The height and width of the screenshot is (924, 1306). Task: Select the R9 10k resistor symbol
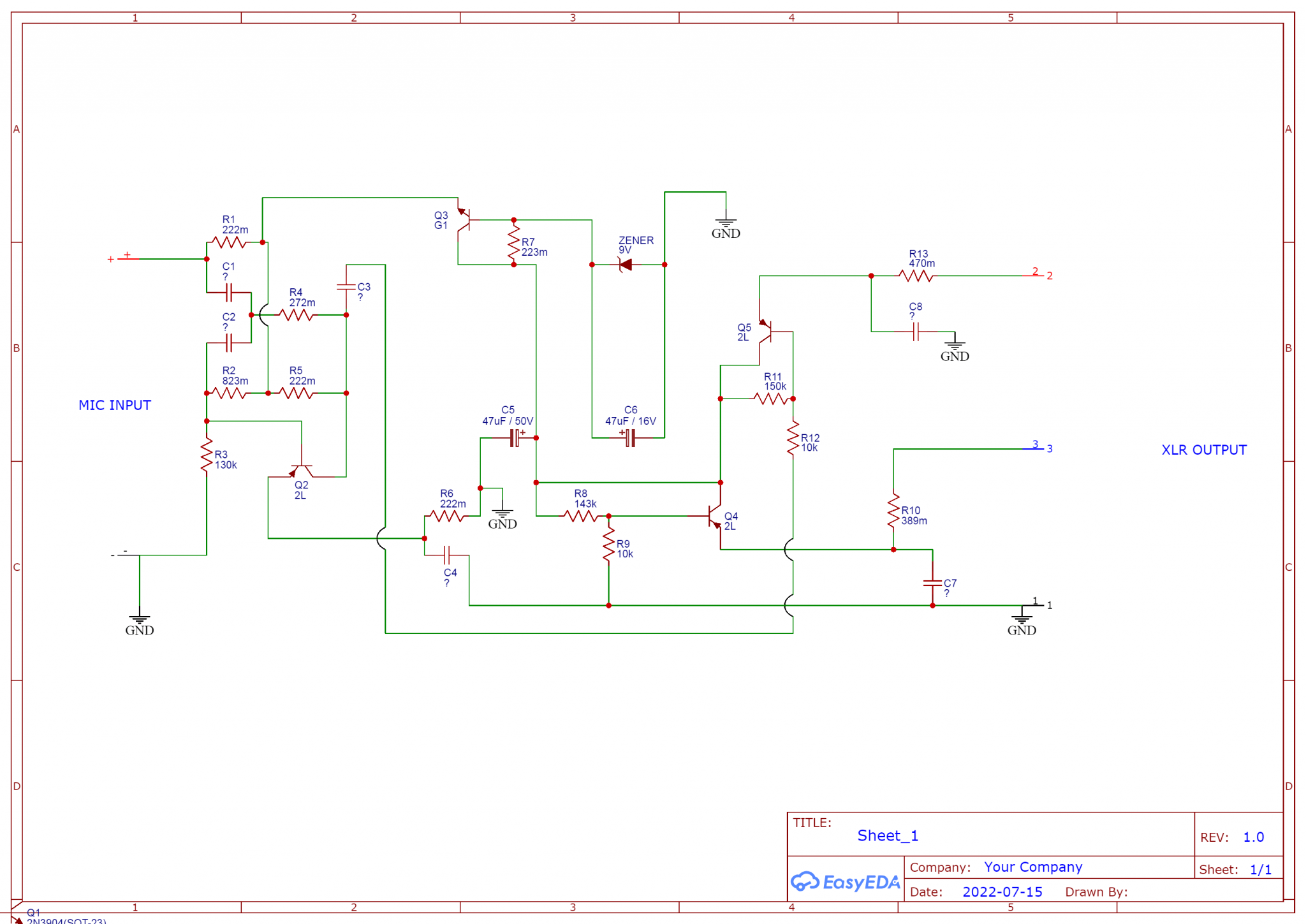point(609,544)
